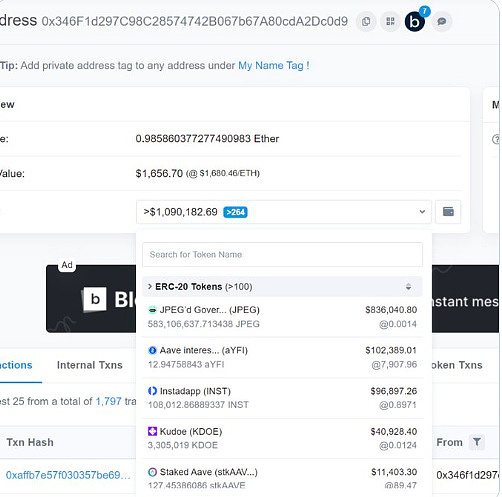Viewport: 502px width, 497px height.
Task: Select Staked Aave (stkAAVE) token entry
Action: 282,478
